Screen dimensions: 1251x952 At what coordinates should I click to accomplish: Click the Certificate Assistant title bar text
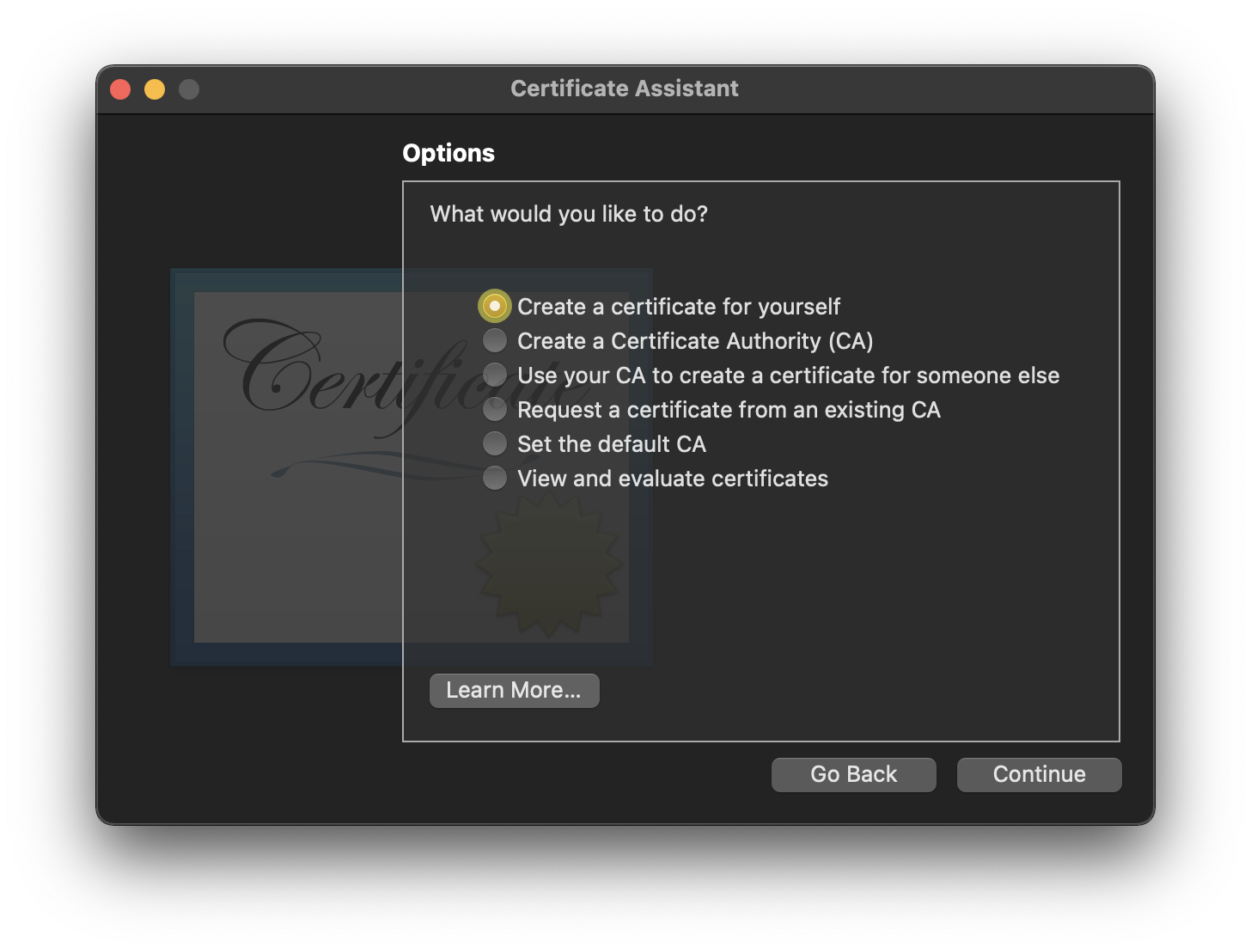(625, 88)
